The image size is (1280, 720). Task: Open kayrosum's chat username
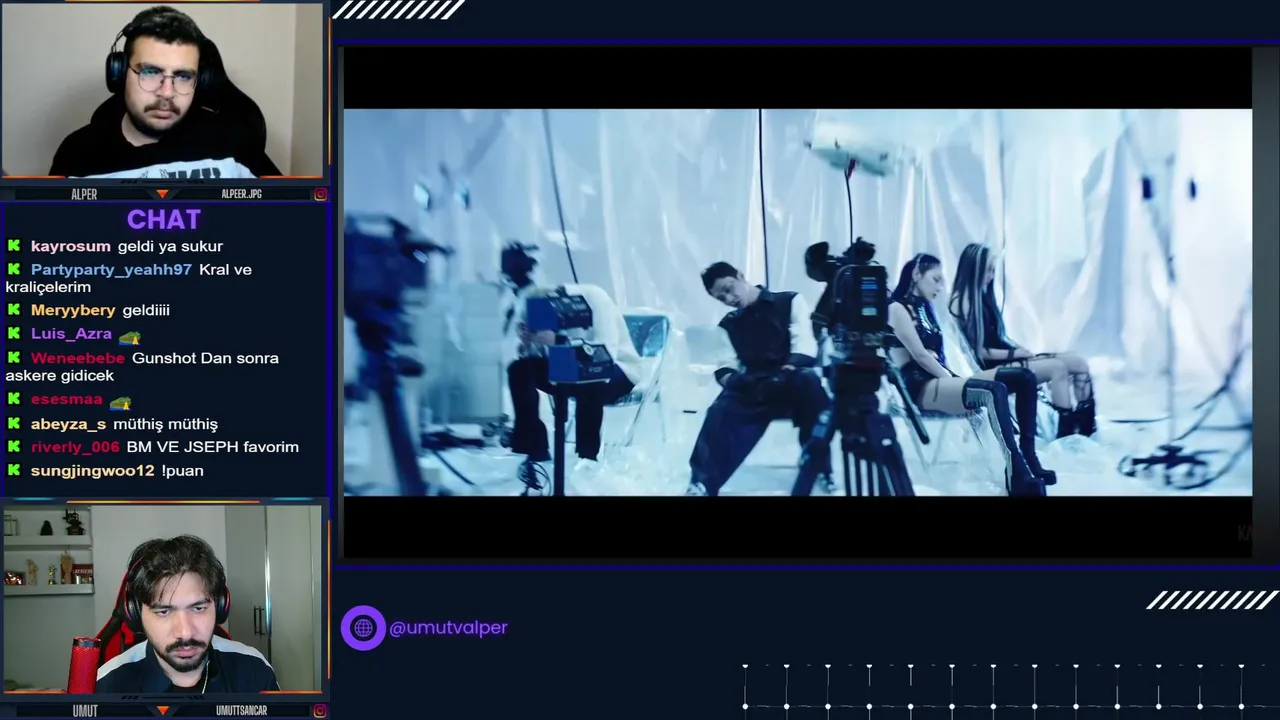(x=71, y=246)
